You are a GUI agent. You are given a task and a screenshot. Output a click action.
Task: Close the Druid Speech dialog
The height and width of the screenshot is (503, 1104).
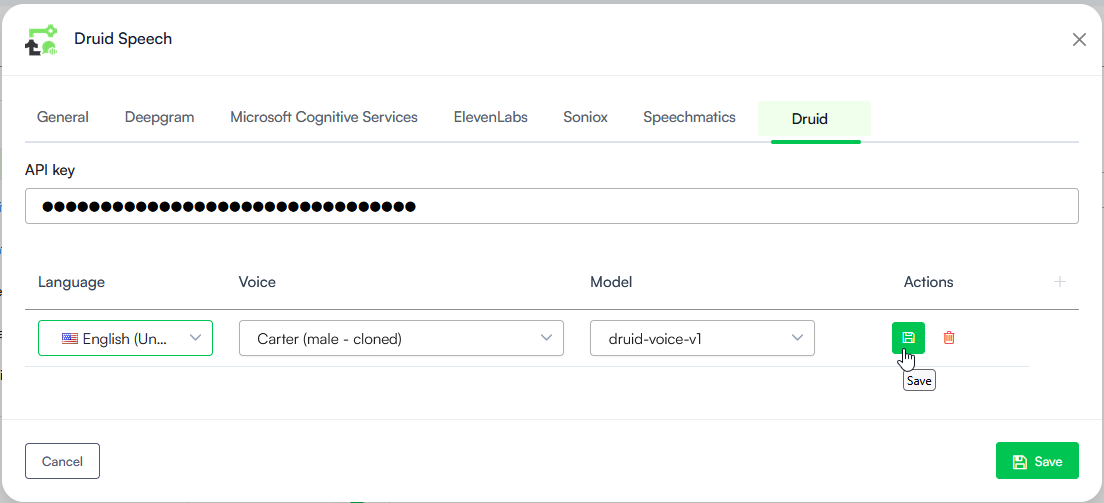click(x=1079, y=40)
